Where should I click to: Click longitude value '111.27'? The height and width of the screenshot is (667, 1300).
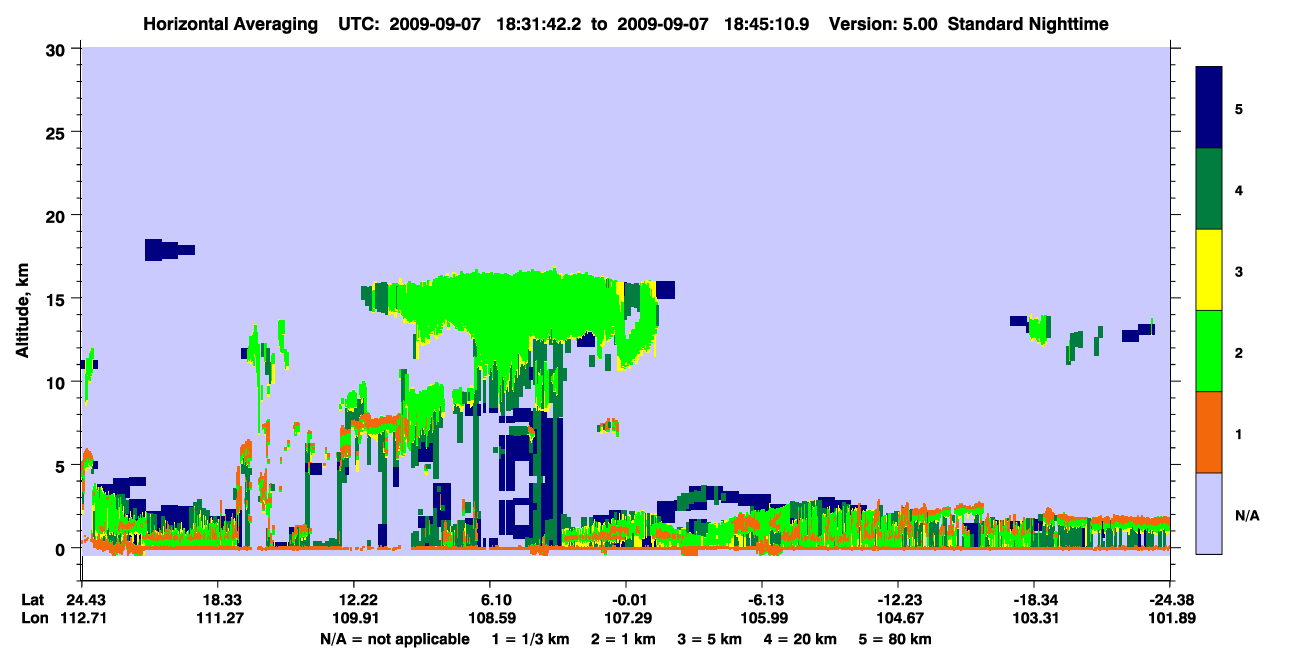tap(218, 618)
